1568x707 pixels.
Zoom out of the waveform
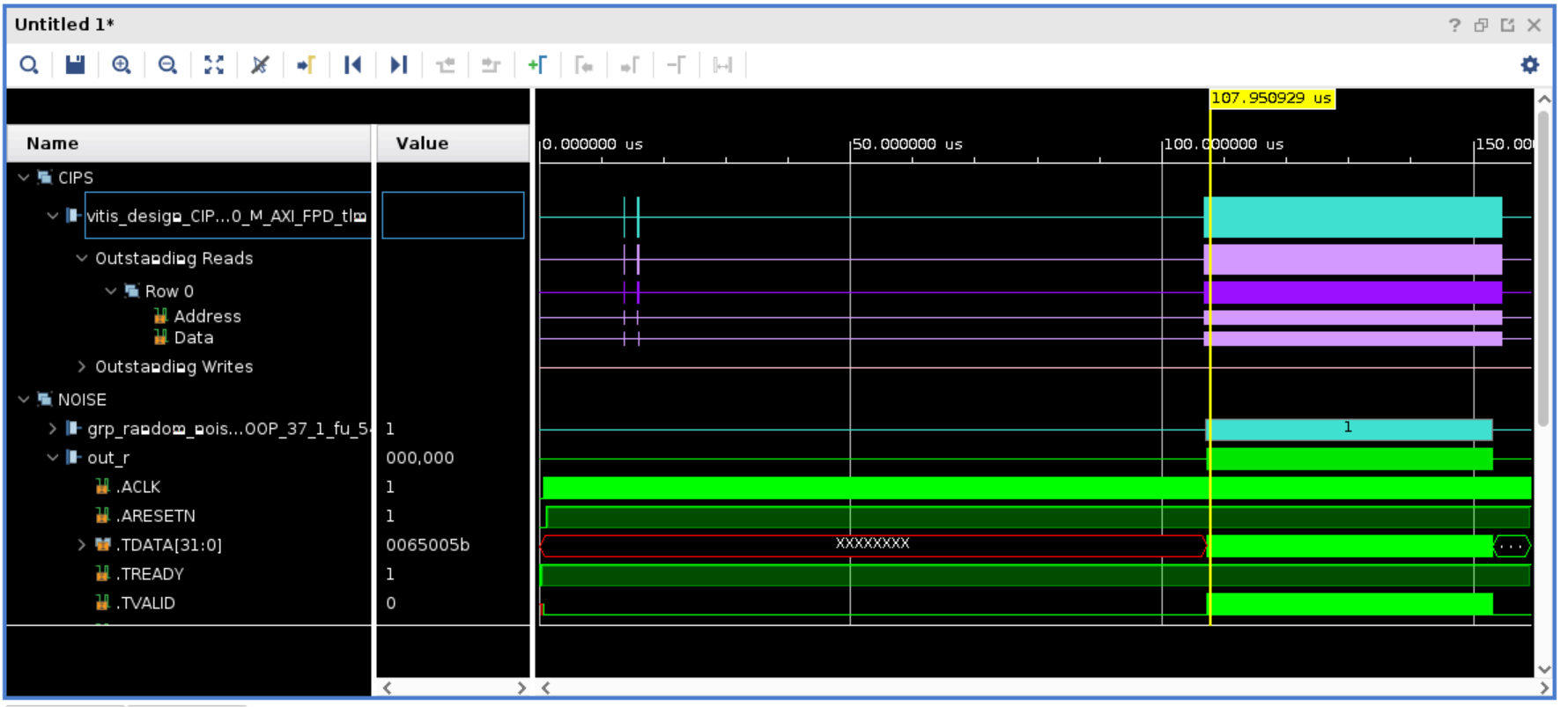tap(167, 65)
